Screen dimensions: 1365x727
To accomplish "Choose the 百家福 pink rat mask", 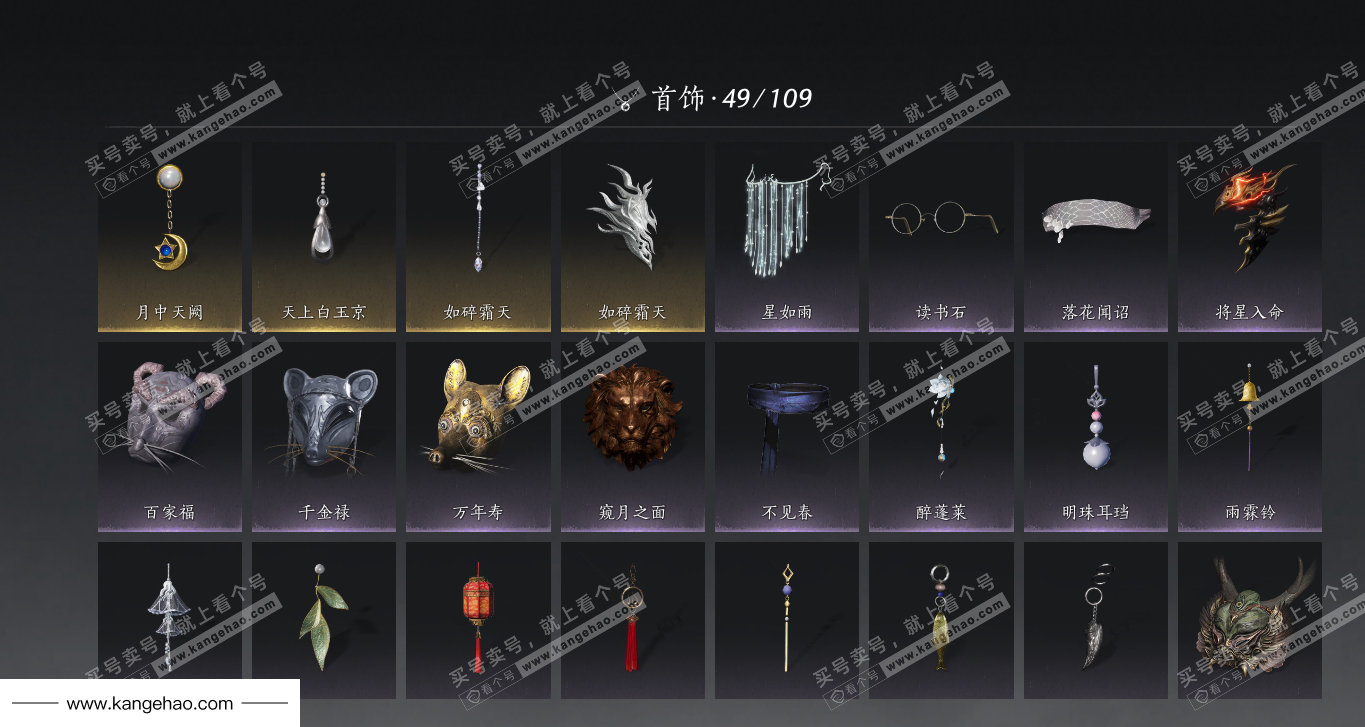I will [x=170, y=437].
